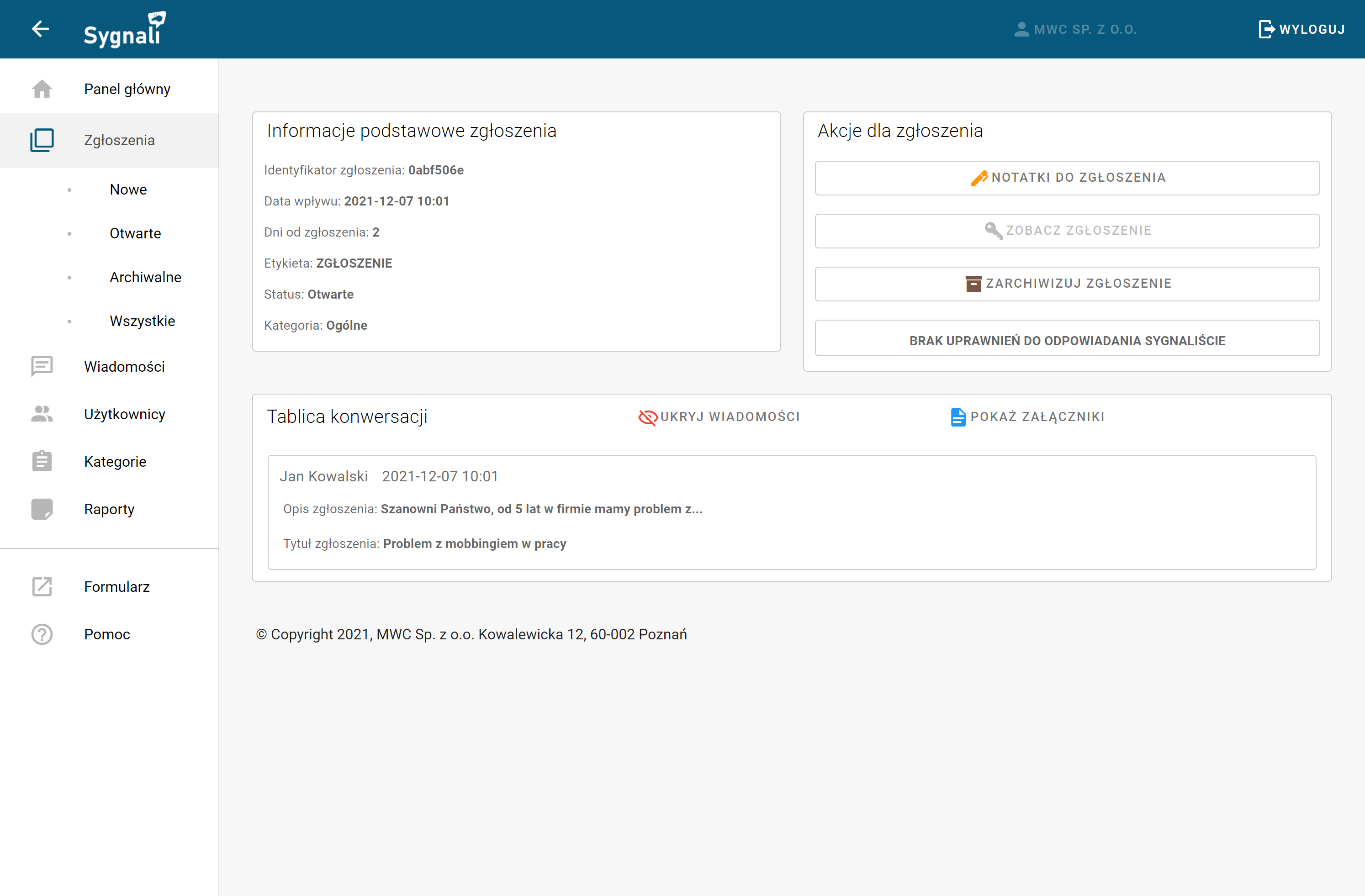The width and height of the screenshot is (1365, 896).
Task: Hide messages with Ukryj wiadomości
Action: click(719, 417)
